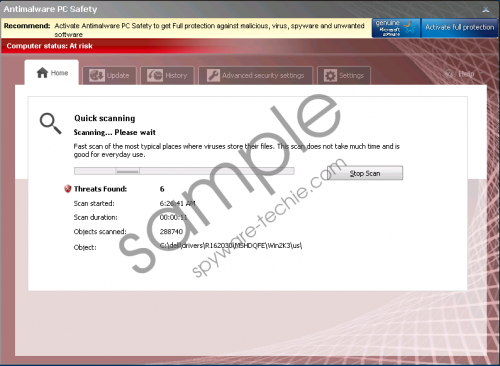The height and width of the screenshot is (366, 500).
Task: Click the Help question mark icon
Action: click(449, 74)
